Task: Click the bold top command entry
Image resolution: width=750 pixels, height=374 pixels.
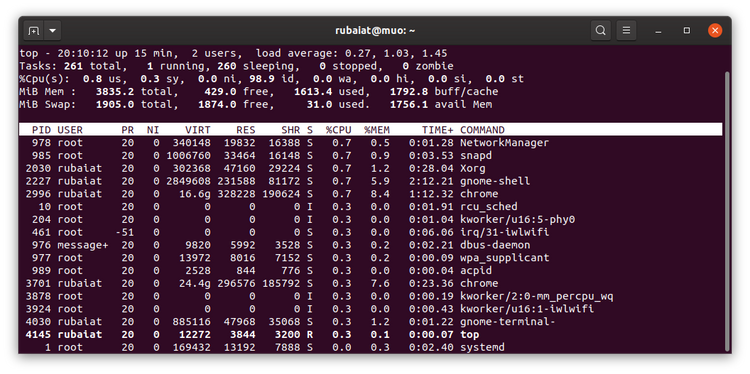Action: pyautogui.click(x=470, y=334)
